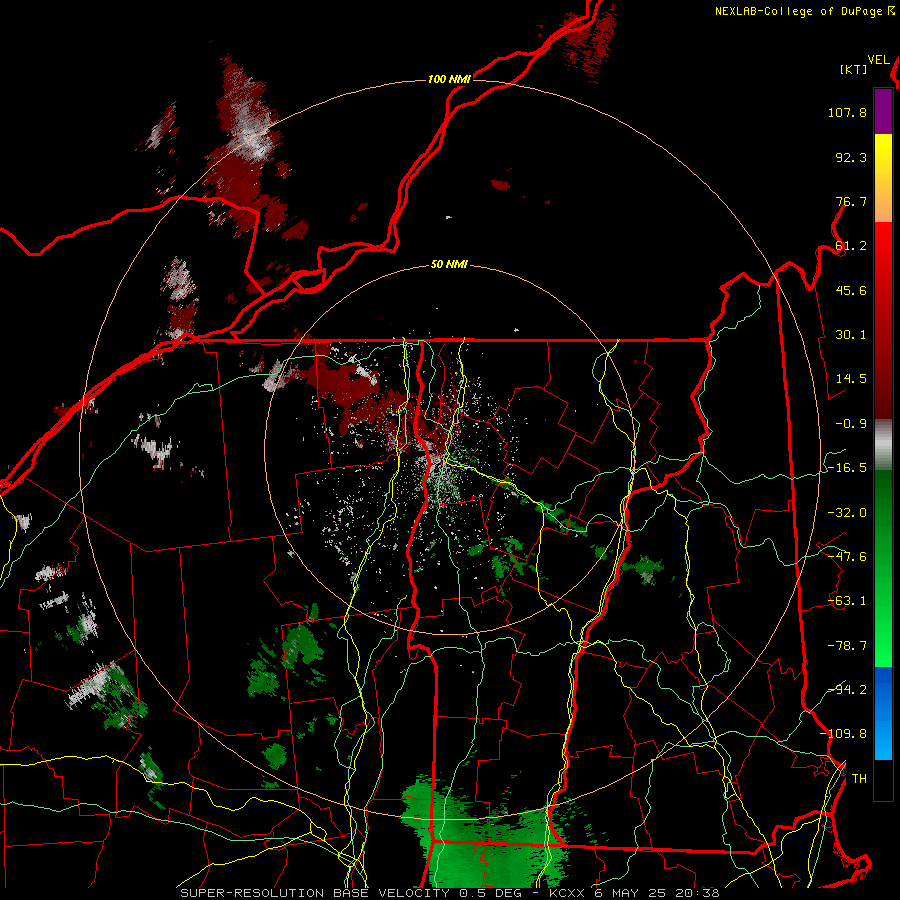The width and height of the screenshot is (900, 900).
Task: Click the Super-Resolution Base Velocity caption
Action: (449, 893)
